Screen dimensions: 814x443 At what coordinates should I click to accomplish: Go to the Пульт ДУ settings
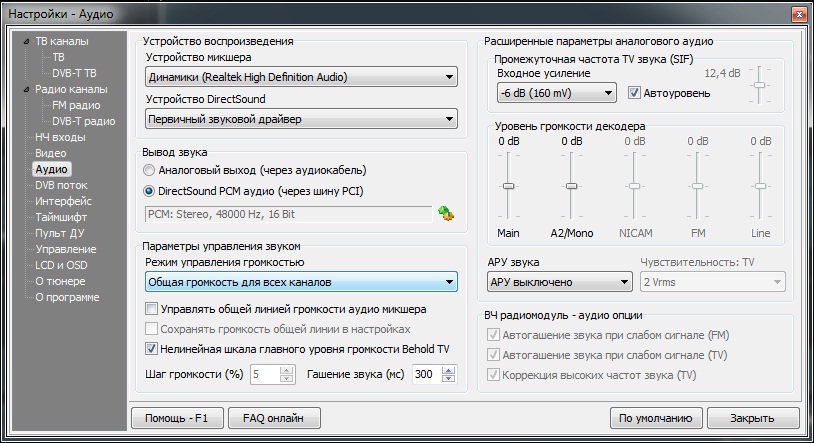click(x=60, y=233)
